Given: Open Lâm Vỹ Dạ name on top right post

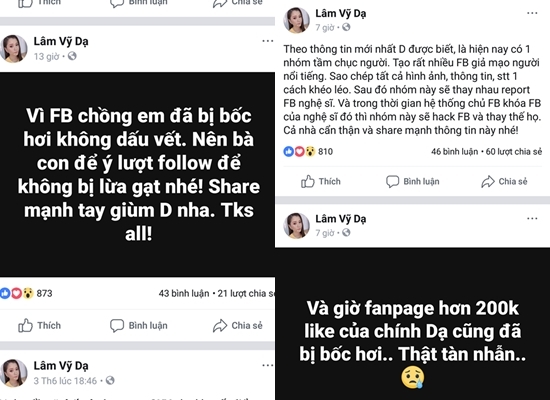Looking at the screenshot, I should click(x=340, y=13).
